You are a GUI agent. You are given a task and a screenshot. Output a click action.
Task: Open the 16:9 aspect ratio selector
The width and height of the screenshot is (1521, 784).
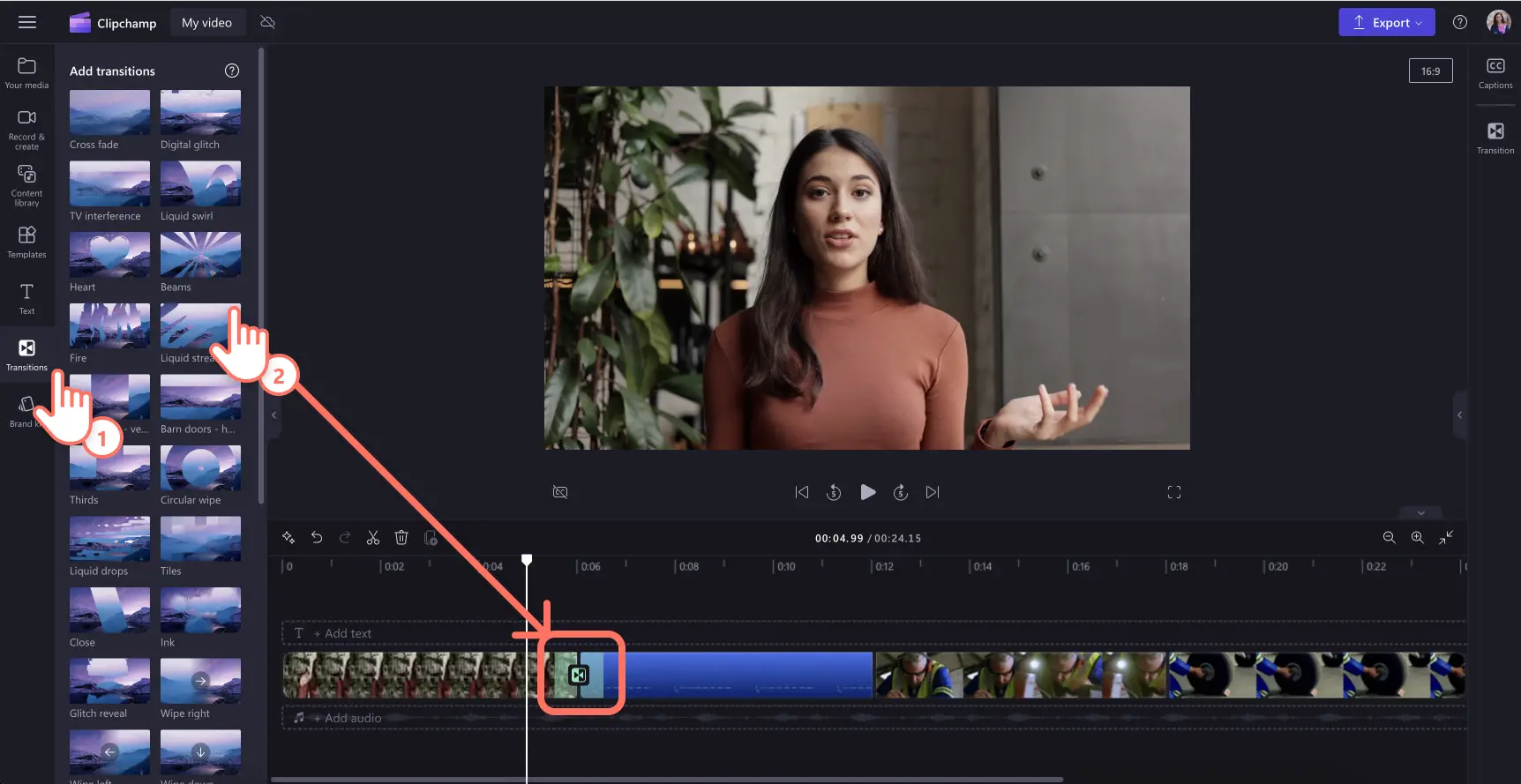(1430, 71)
